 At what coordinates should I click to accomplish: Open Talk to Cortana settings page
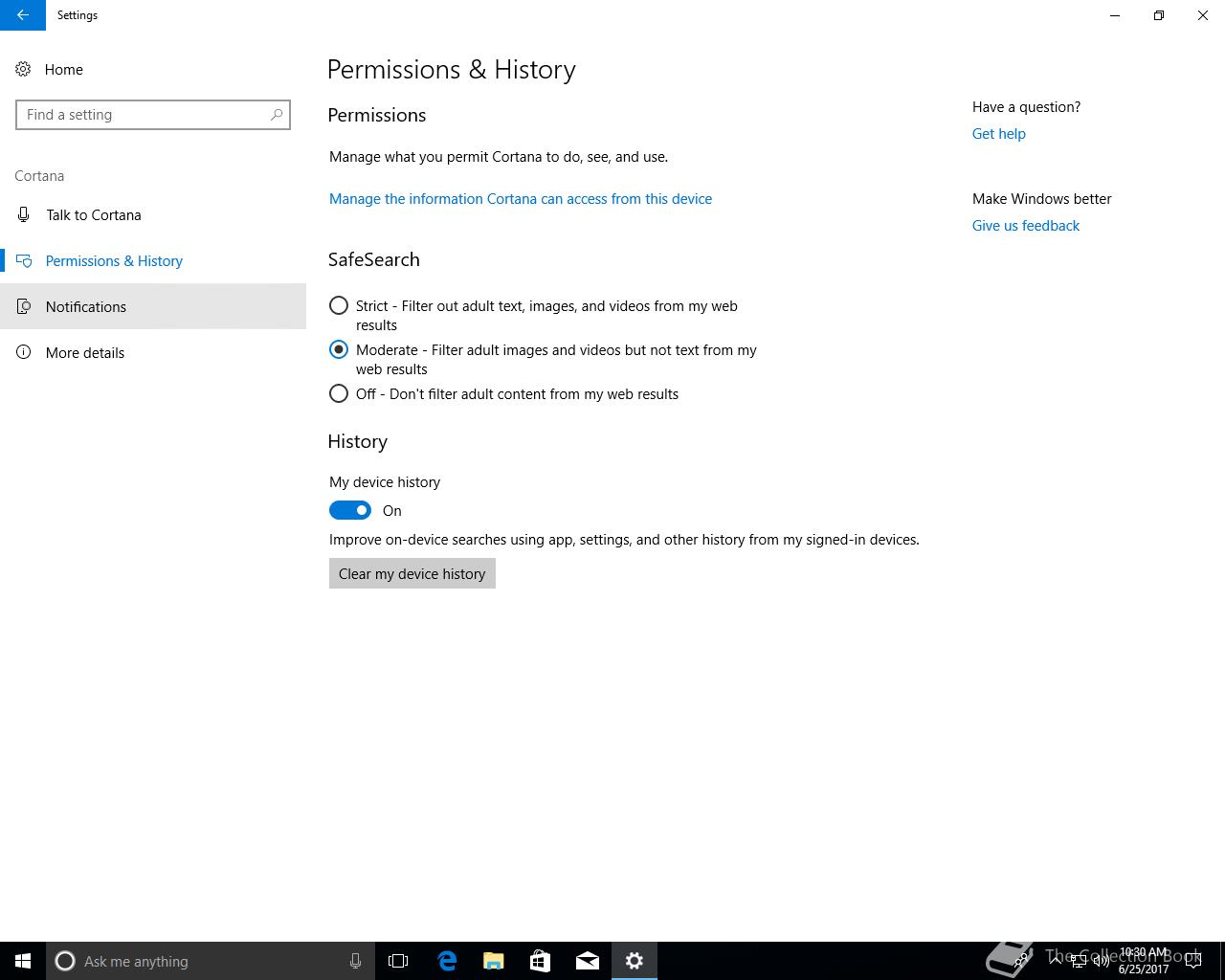tap(153, 214)
